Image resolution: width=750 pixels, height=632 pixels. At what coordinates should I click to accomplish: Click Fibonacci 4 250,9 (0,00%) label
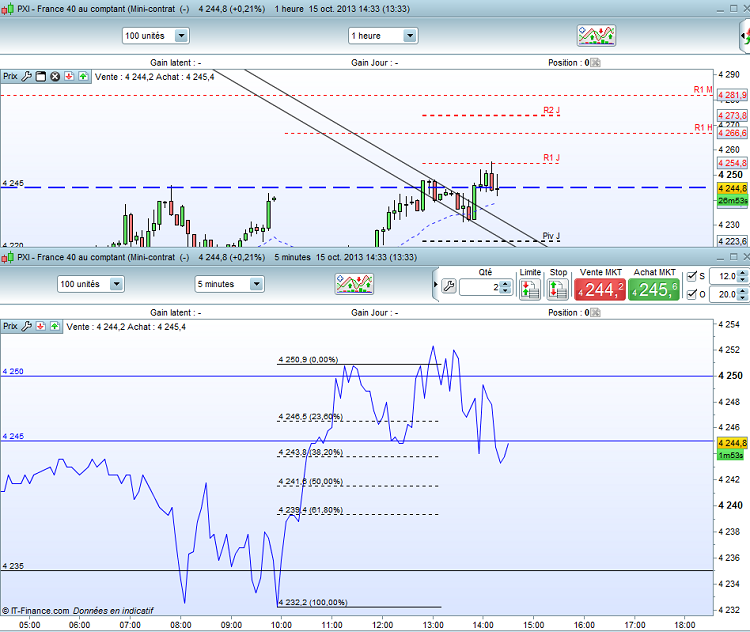click(308, 359)
